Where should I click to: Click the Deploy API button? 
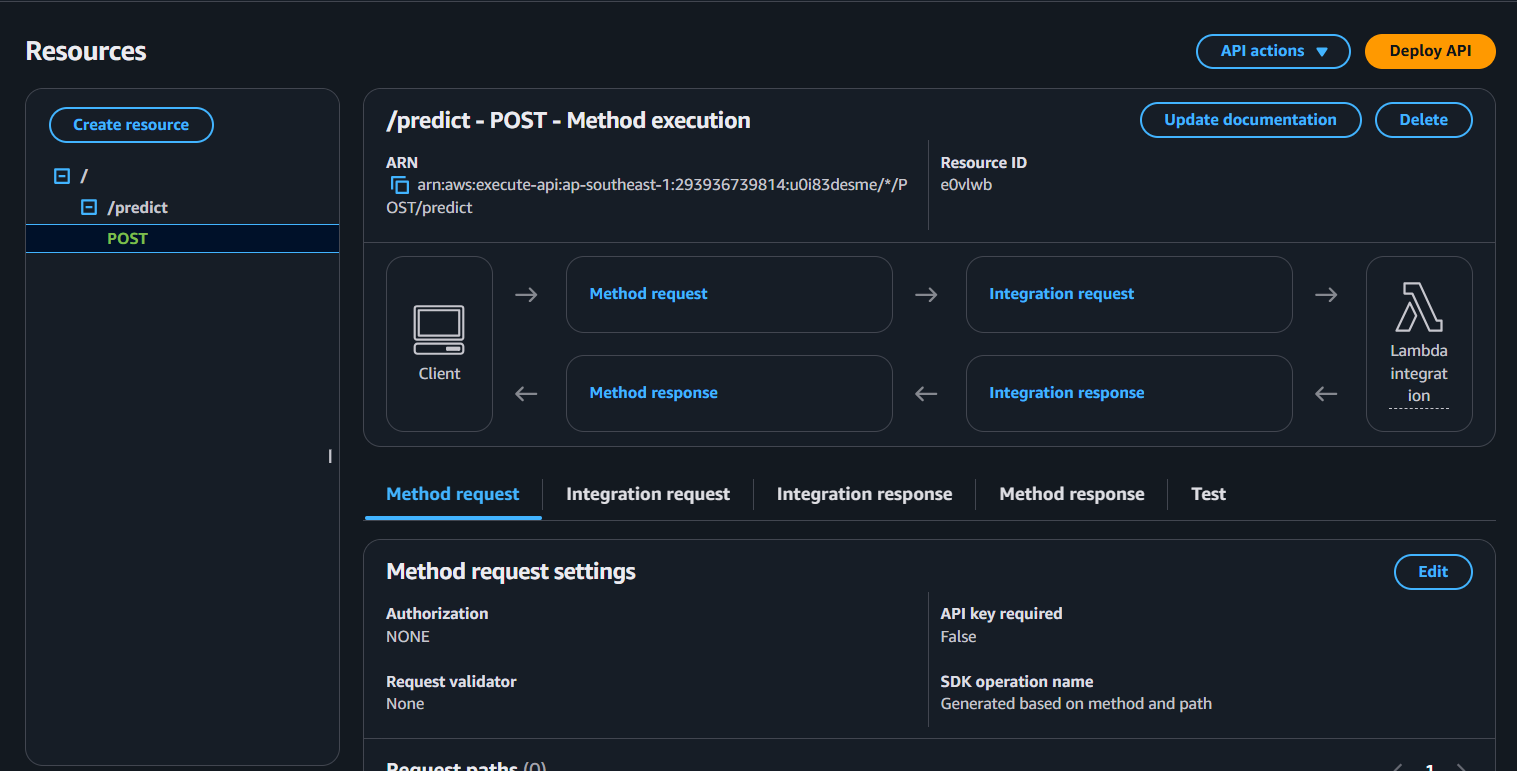click(x=1430, y=51)
